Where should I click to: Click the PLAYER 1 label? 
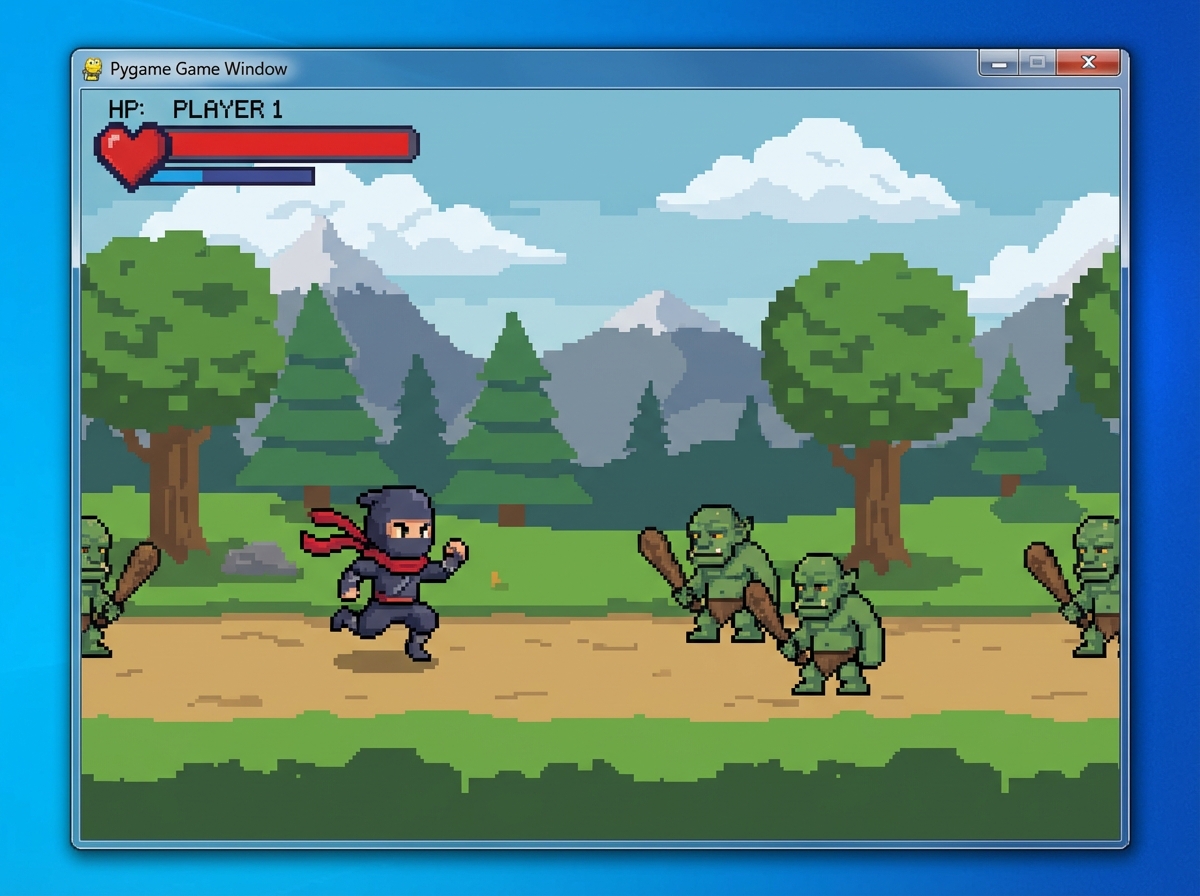point(228,109)
